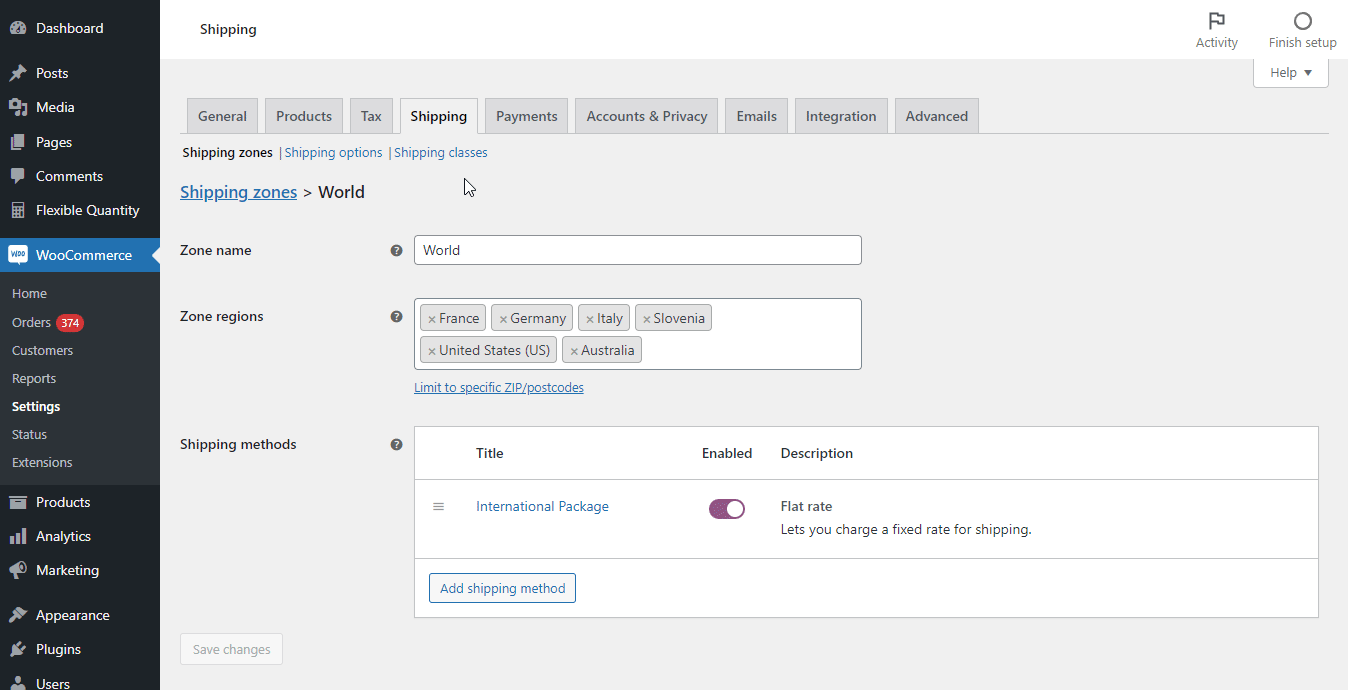Click the Marketing megaphone icon

[x=18, y=570]
